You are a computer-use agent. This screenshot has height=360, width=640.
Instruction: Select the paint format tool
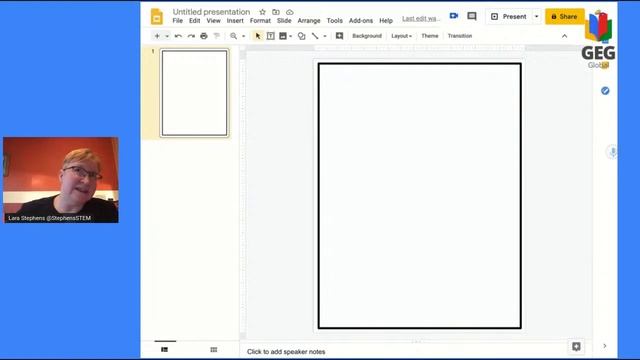tap(217, 36)
